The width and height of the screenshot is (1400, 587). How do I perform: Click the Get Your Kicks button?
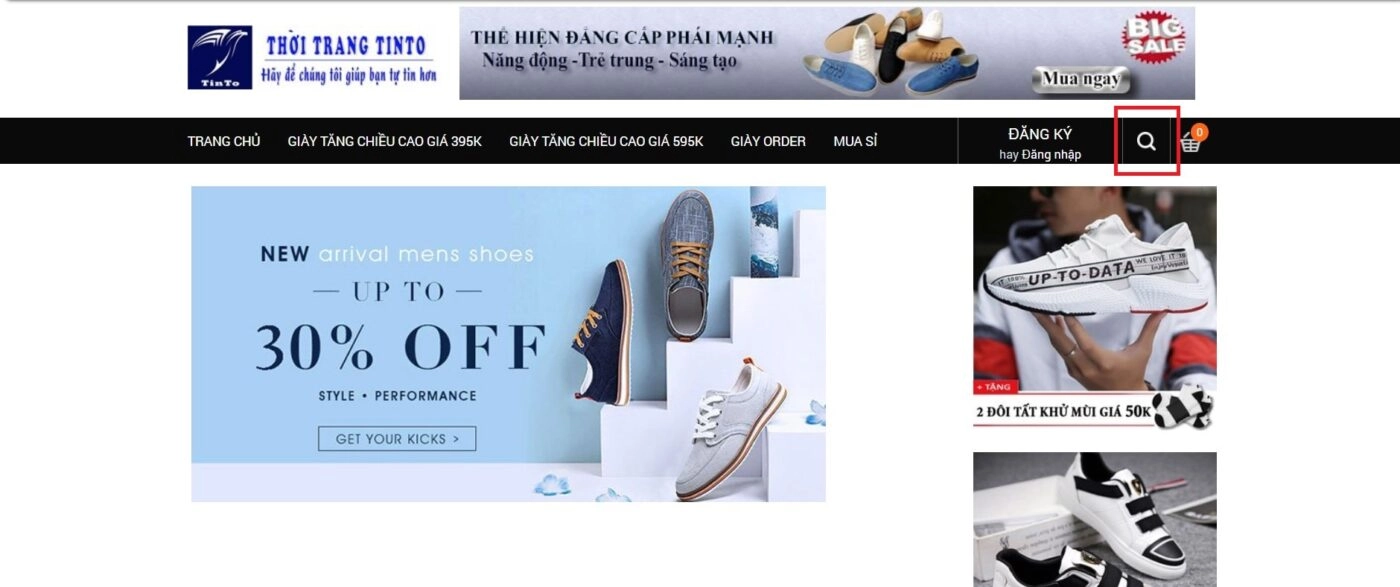tap(397, 439)
